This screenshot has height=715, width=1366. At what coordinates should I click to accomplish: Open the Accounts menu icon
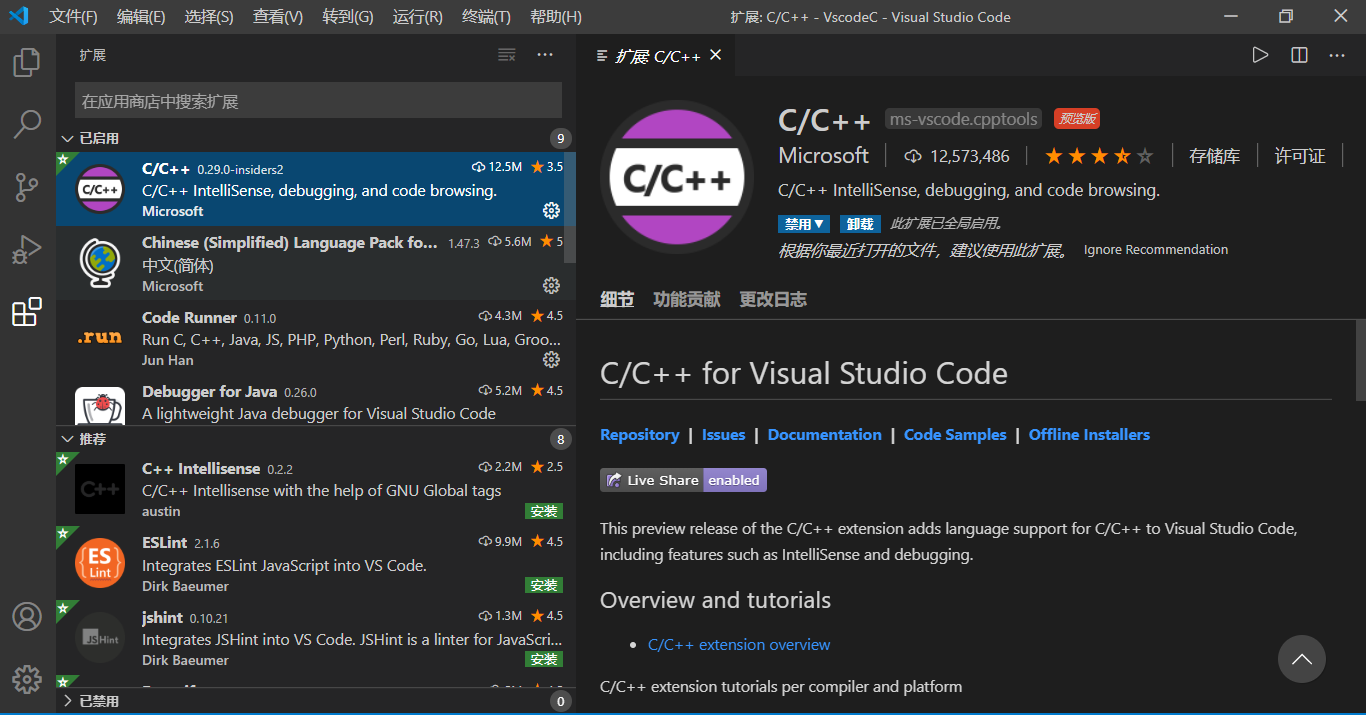pyautogui.click(x=27, y=616)
